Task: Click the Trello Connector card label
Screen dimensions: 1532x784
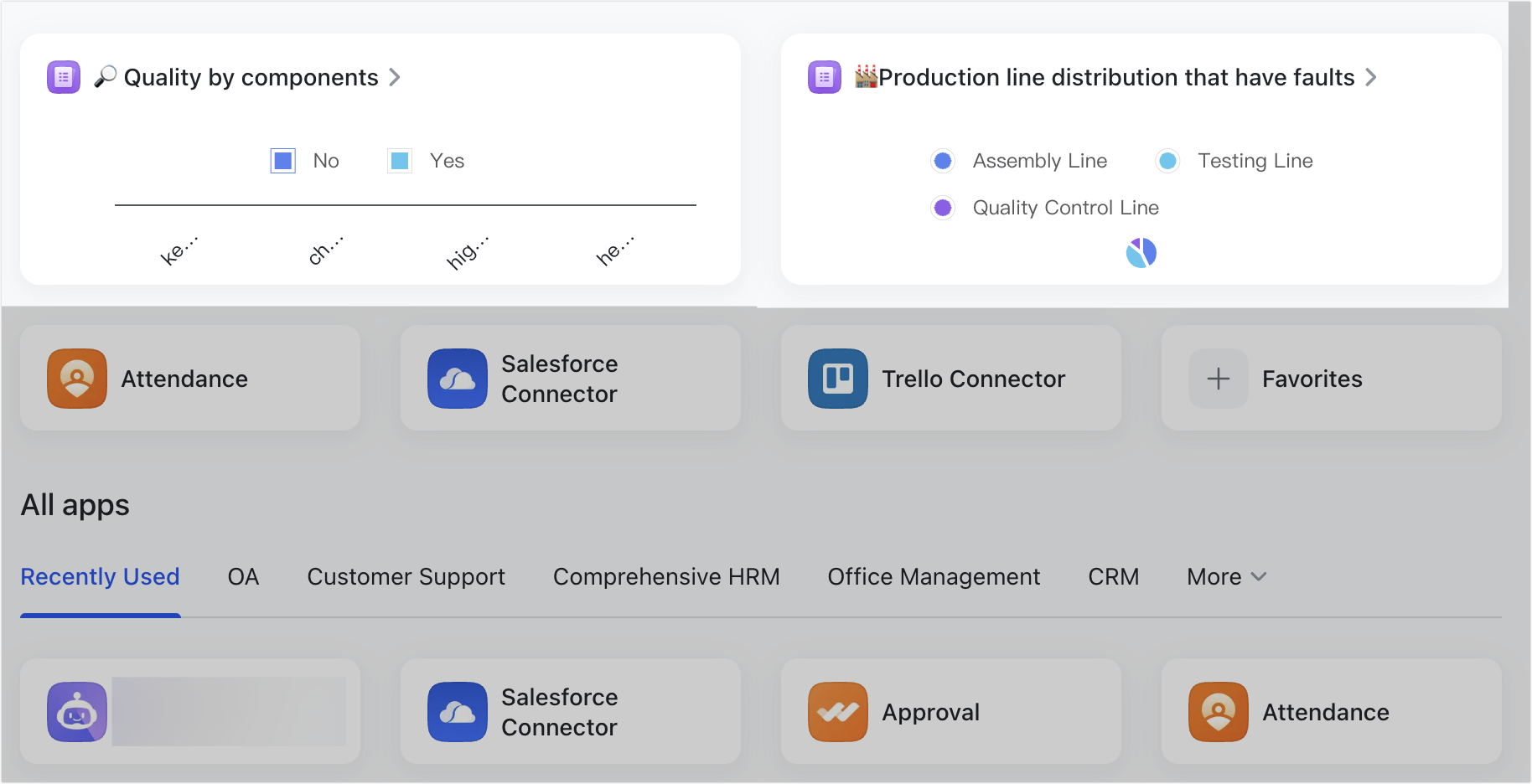Action: (x=974, y=379)
